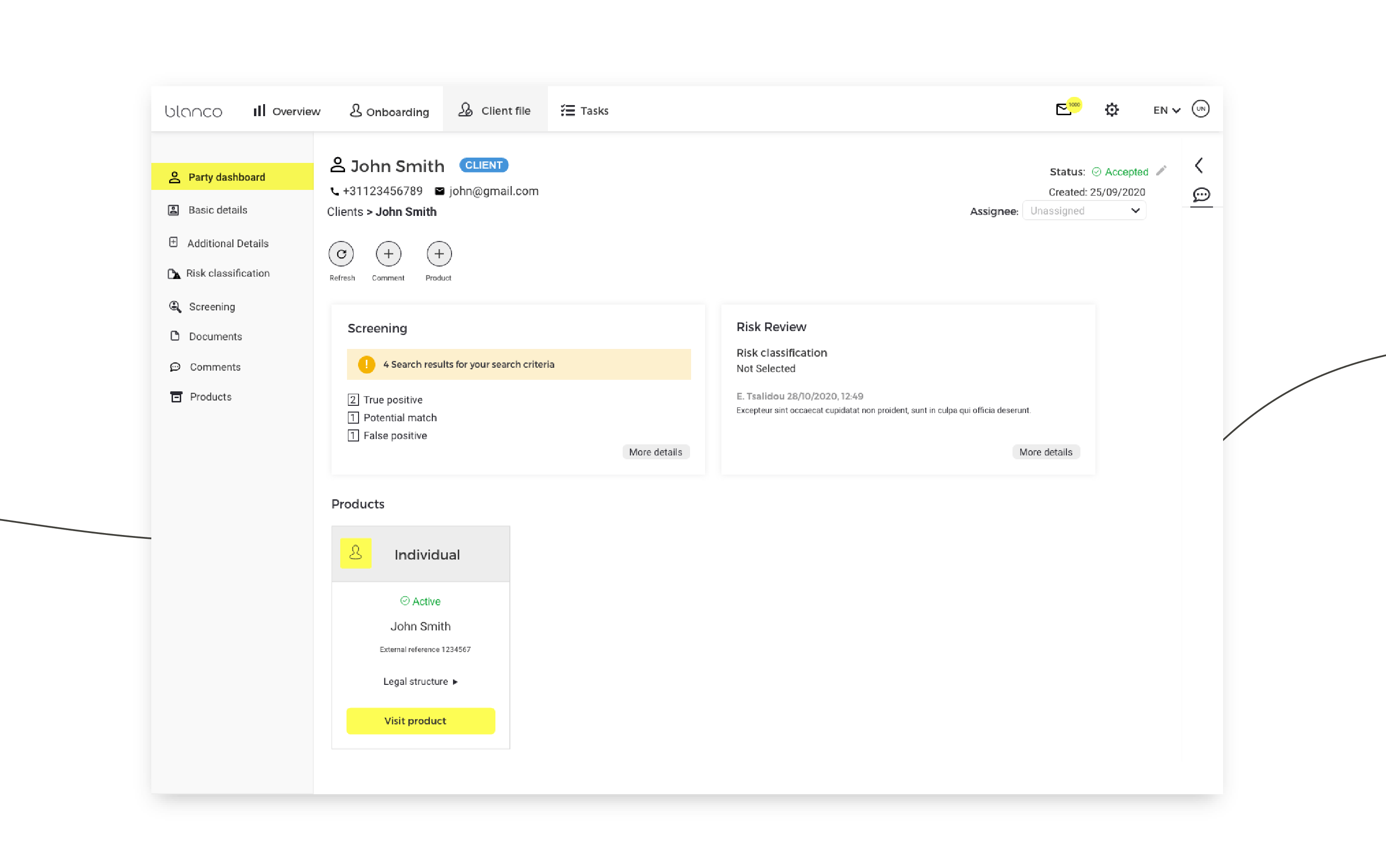Image resolution: width=1386 pixels, height=868 pixels.
Task: Collapse side panel with left chevron
Action: click(1199, 165)
